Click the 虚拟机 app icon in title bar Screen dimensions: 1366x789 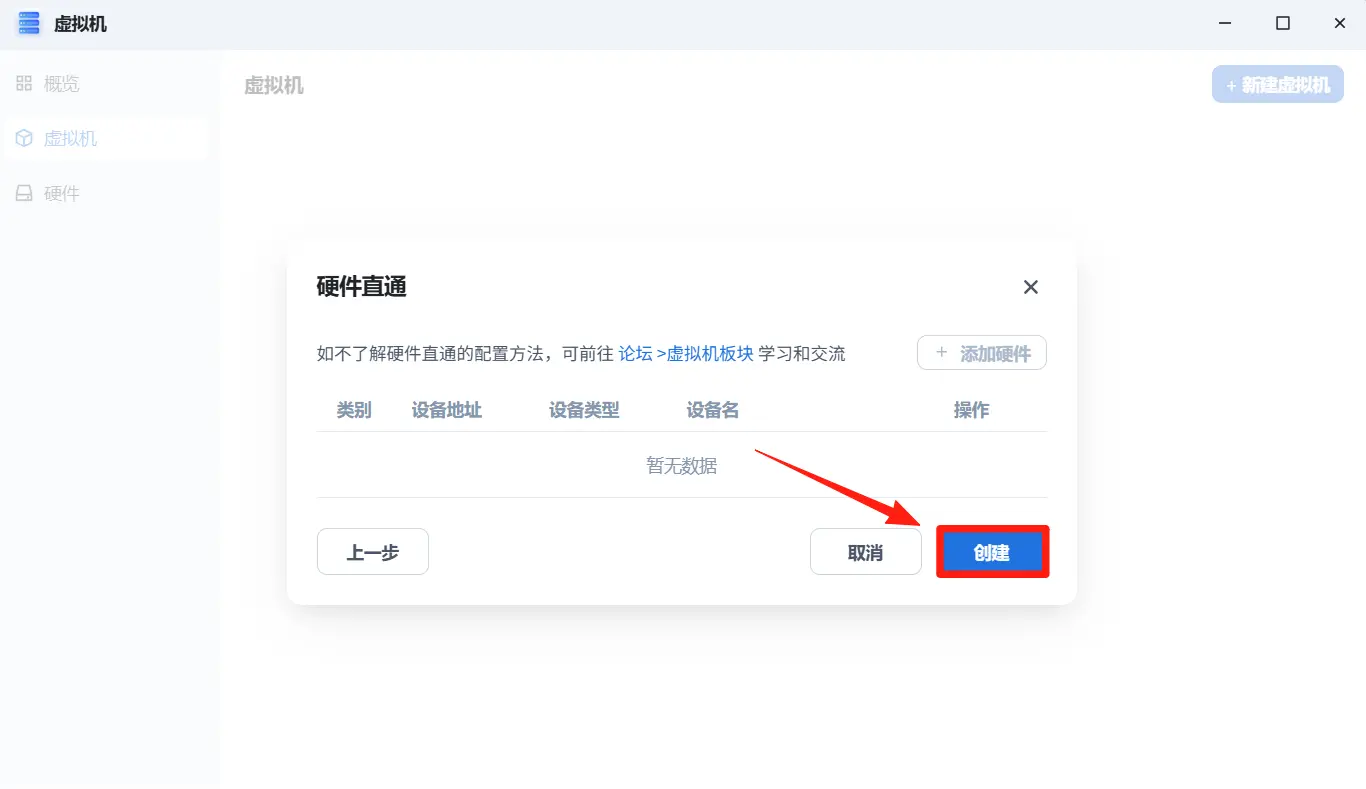29,24
